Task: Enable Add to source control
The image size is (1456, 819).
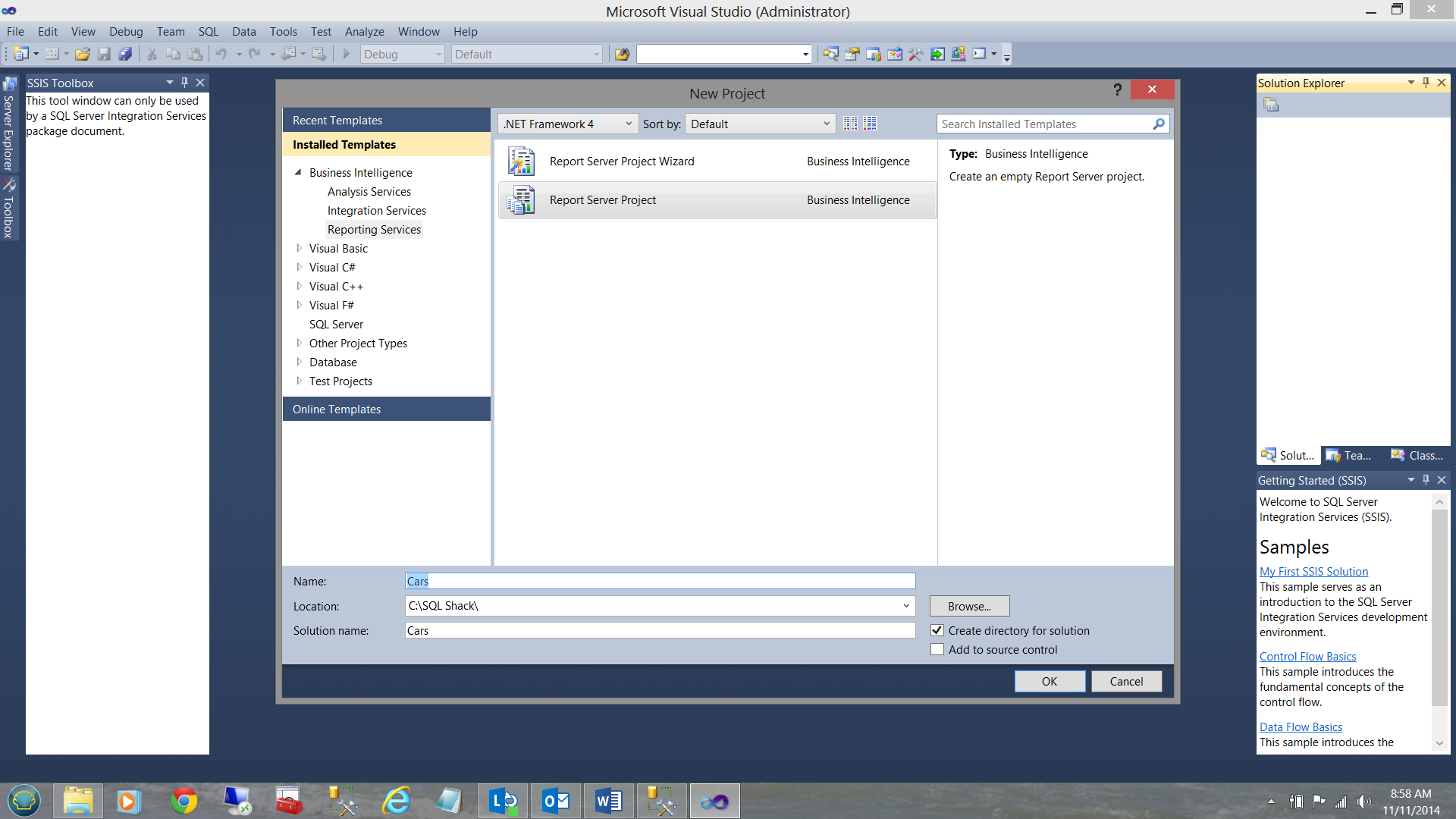Action: pyautogui.click(x=937, y=649)
